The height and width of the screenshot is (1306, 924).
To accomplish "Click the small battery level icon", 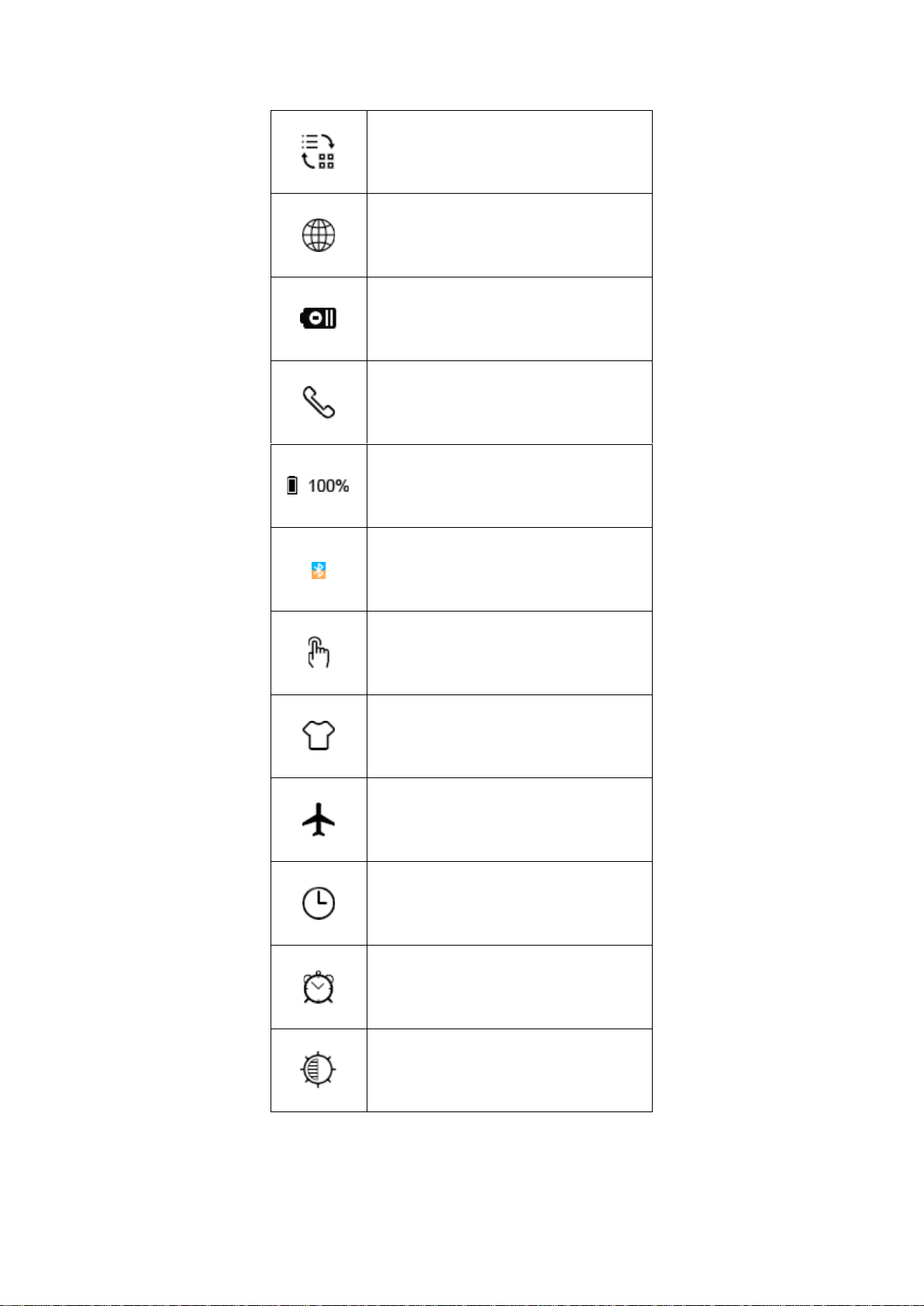I will (x=292, y=486).
